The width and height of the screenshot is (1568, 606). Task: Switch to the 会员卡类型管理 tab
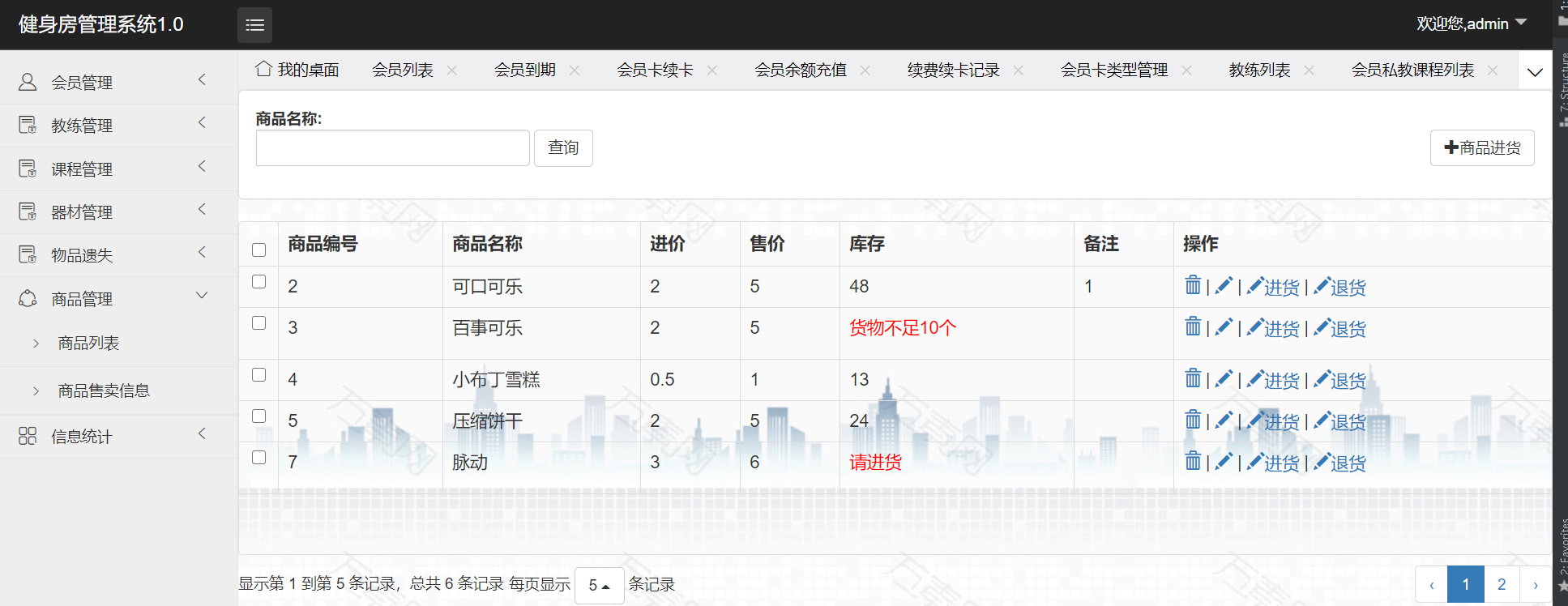(1113, 70)
